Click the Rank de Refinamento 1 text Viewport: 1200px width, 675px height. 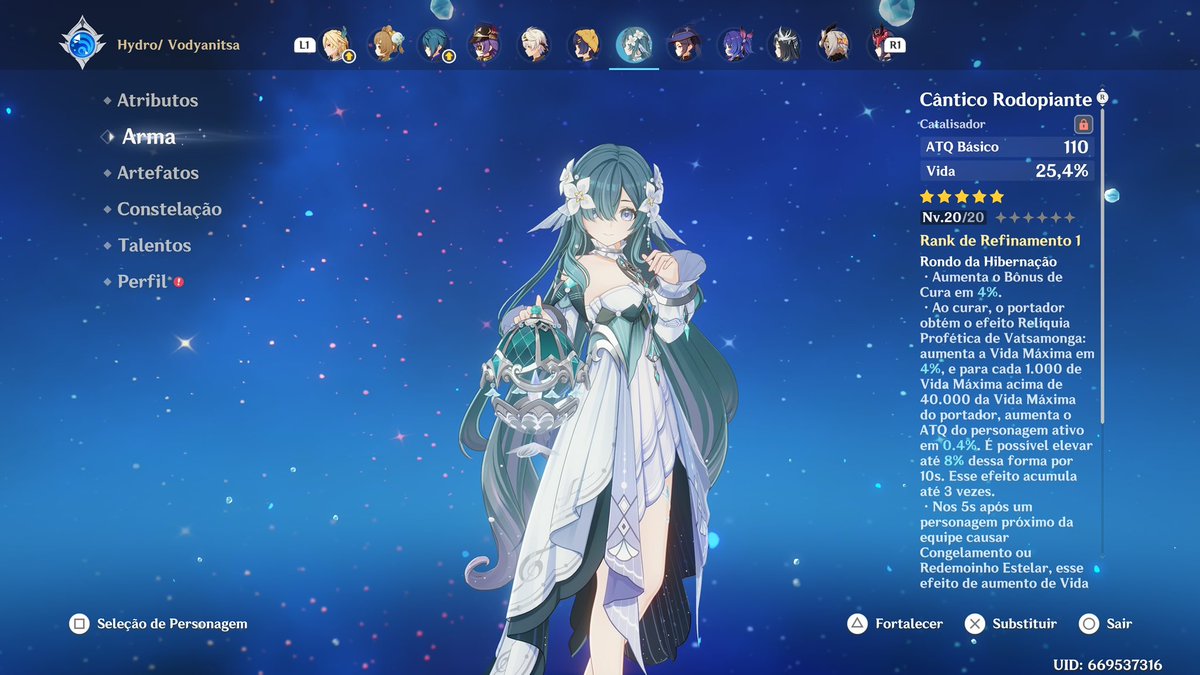click(1000, 241)
